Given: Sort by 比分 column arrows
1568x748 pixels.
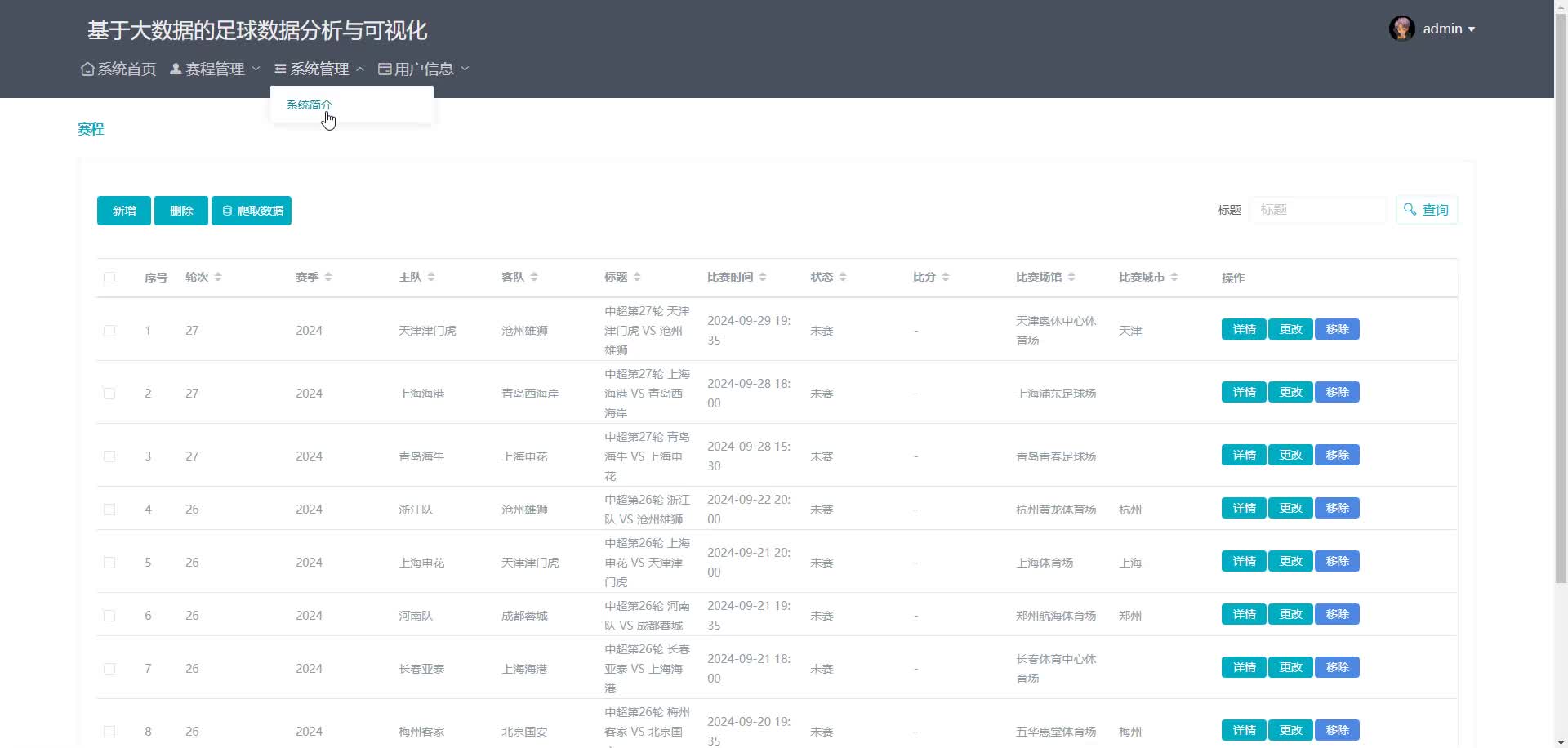Looking at the screenshot, I should coord(946,277).
